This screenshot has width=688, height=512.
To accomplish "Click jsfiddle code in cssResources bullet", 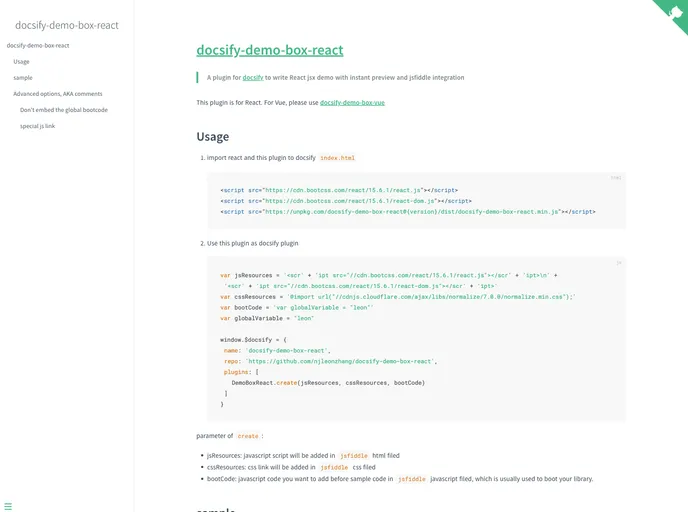I will 334,468.
